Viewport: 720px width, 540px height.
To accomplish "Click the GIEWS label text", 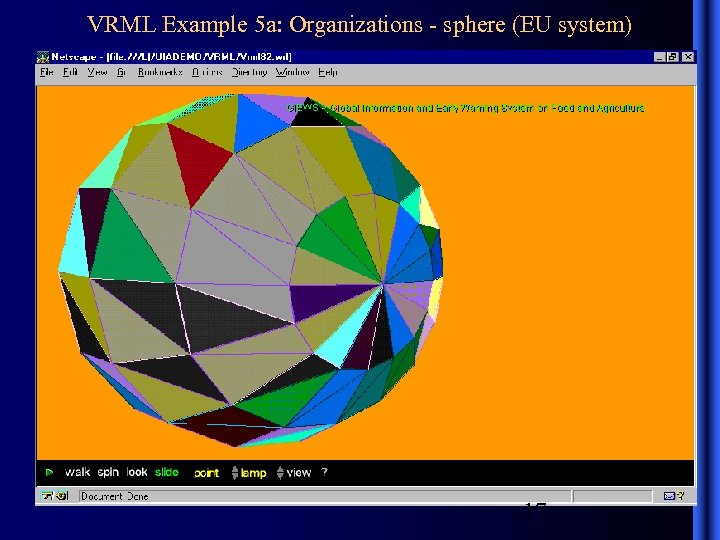I will (465, 108).
